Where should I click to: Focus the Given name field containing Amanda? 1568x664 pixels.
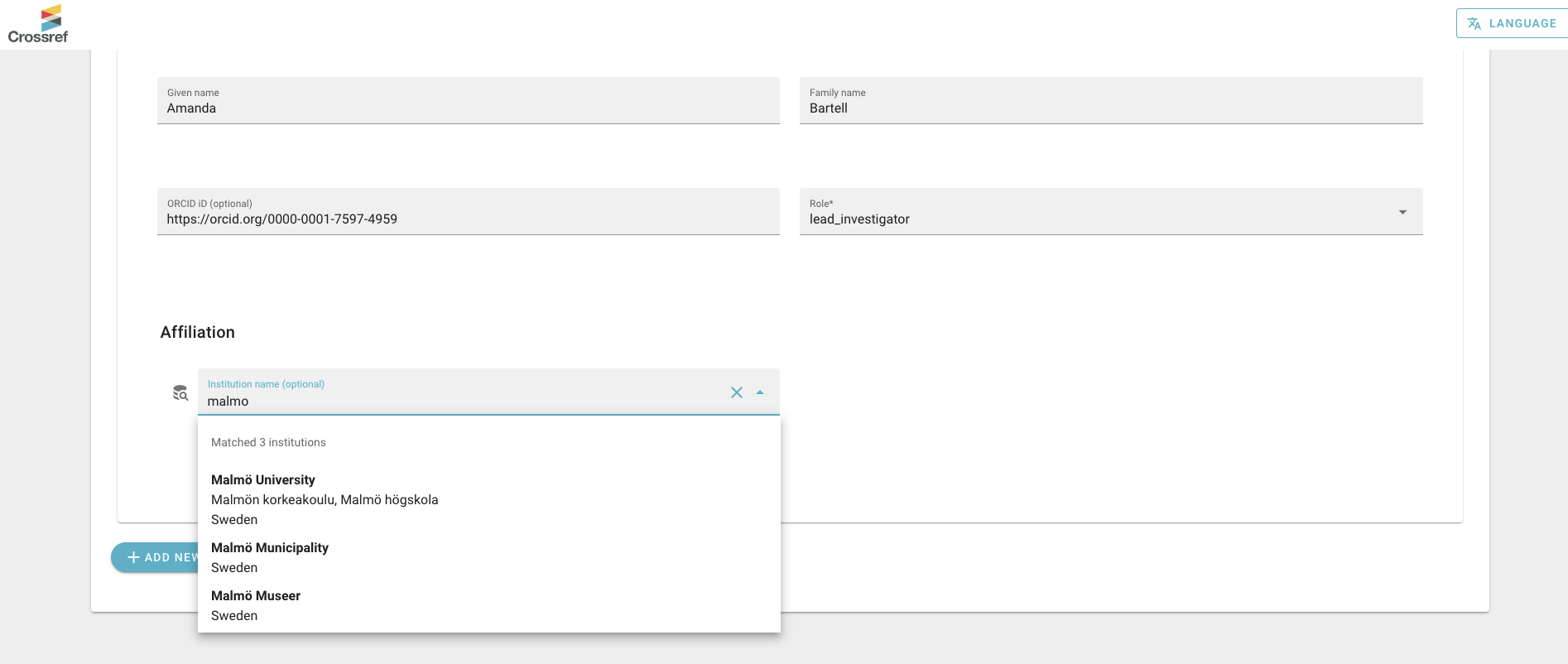point(468,108)
